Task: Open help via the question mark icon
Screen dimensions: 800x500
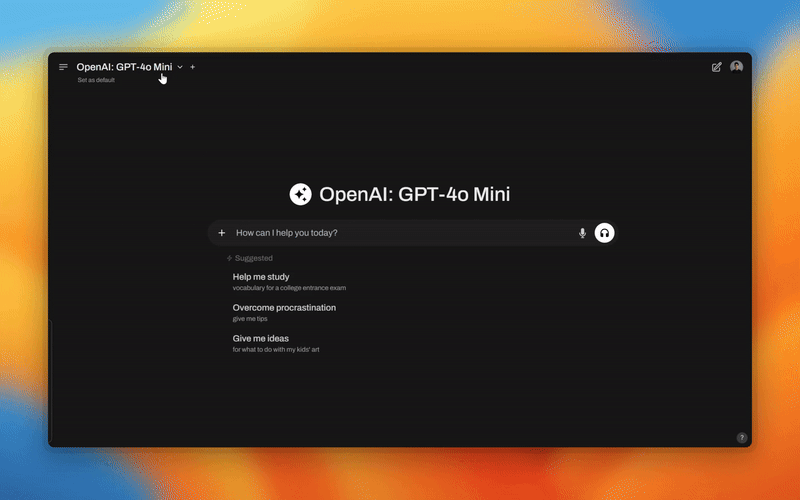Action: (742, 437)
